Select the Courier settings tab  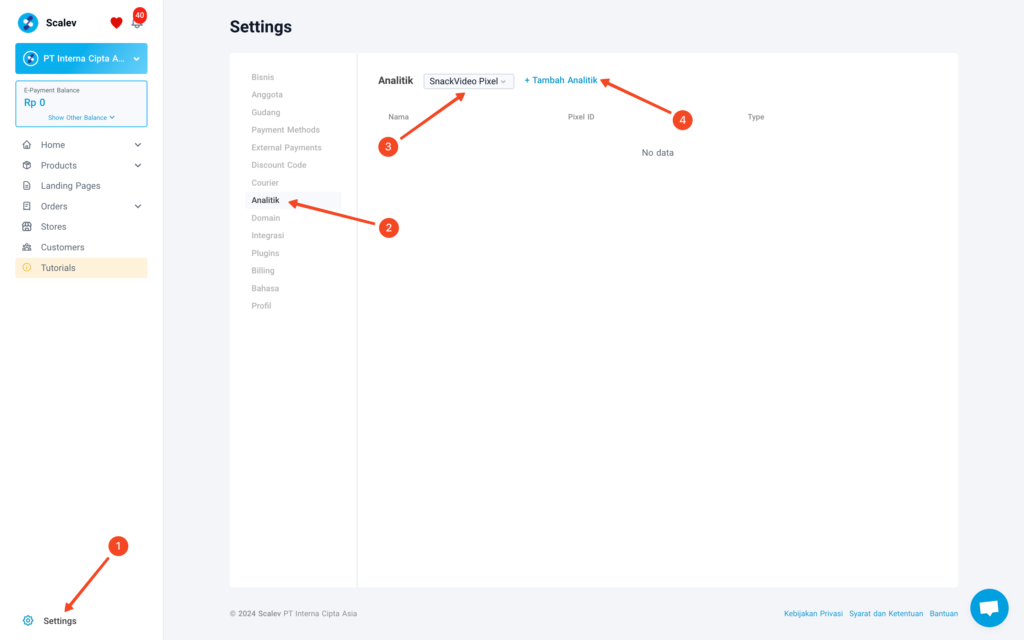pos(265,183)
